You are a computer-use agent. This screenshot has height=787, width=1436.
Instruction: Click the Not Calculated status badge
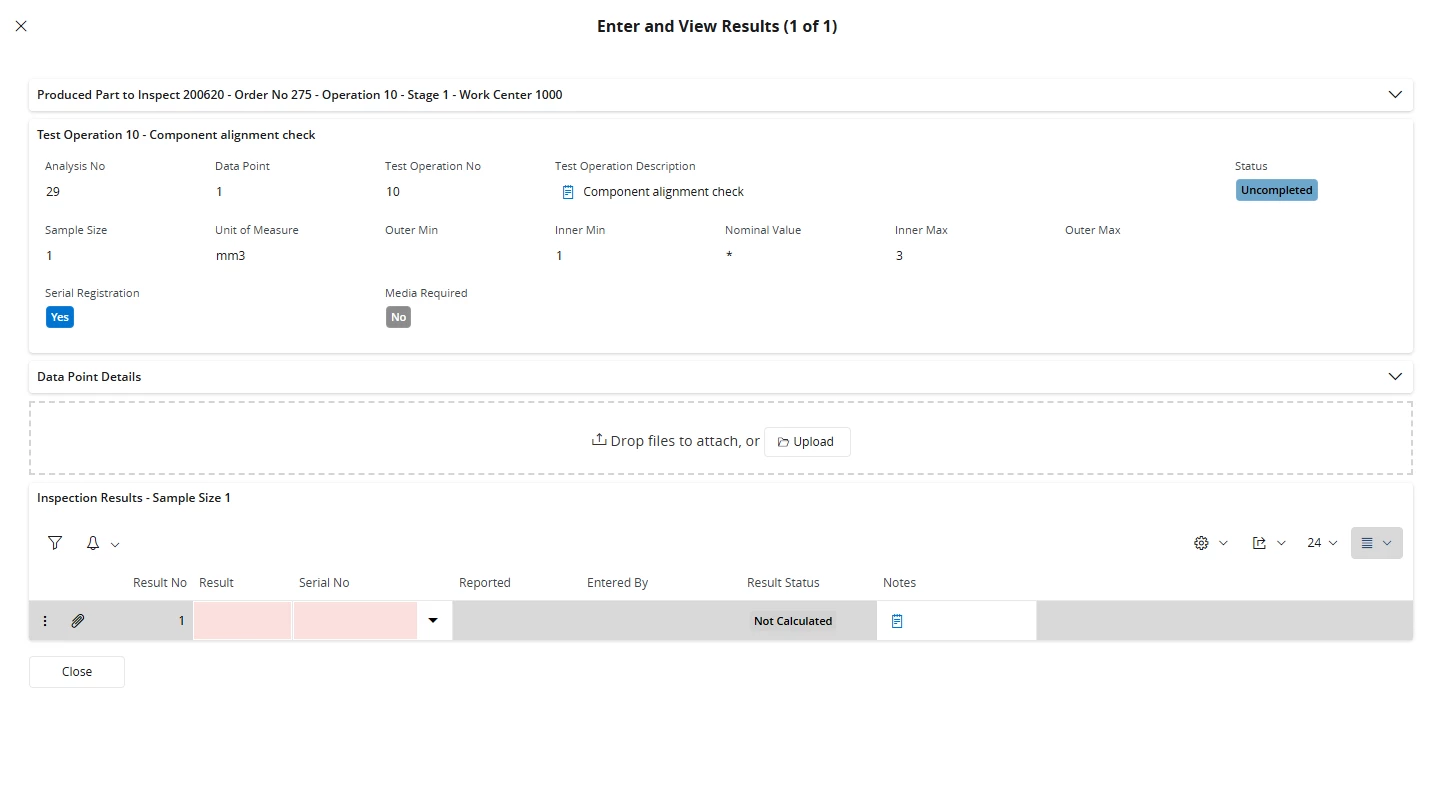[793, 621]
